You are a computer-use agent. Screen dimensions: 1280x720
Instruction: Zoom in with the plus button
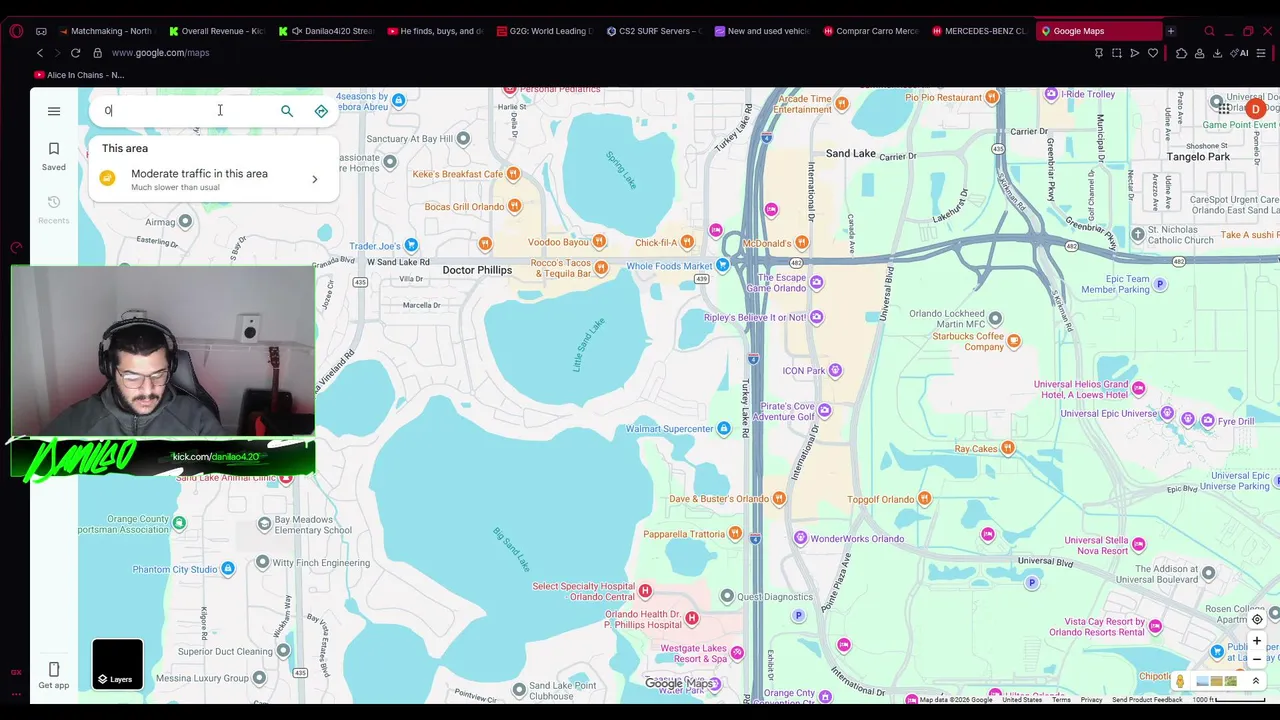1257,641
